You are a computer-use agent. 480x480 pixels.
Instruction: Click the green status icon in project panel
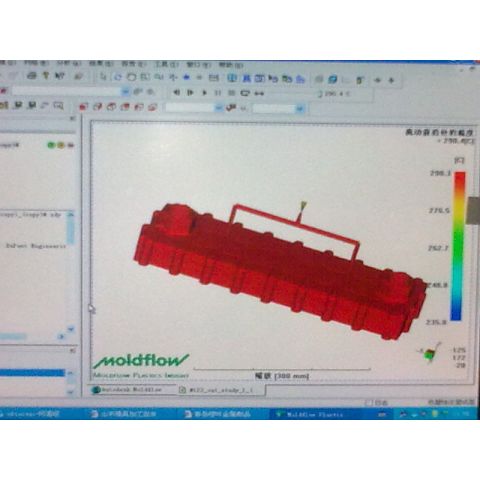tap(51, 145)
